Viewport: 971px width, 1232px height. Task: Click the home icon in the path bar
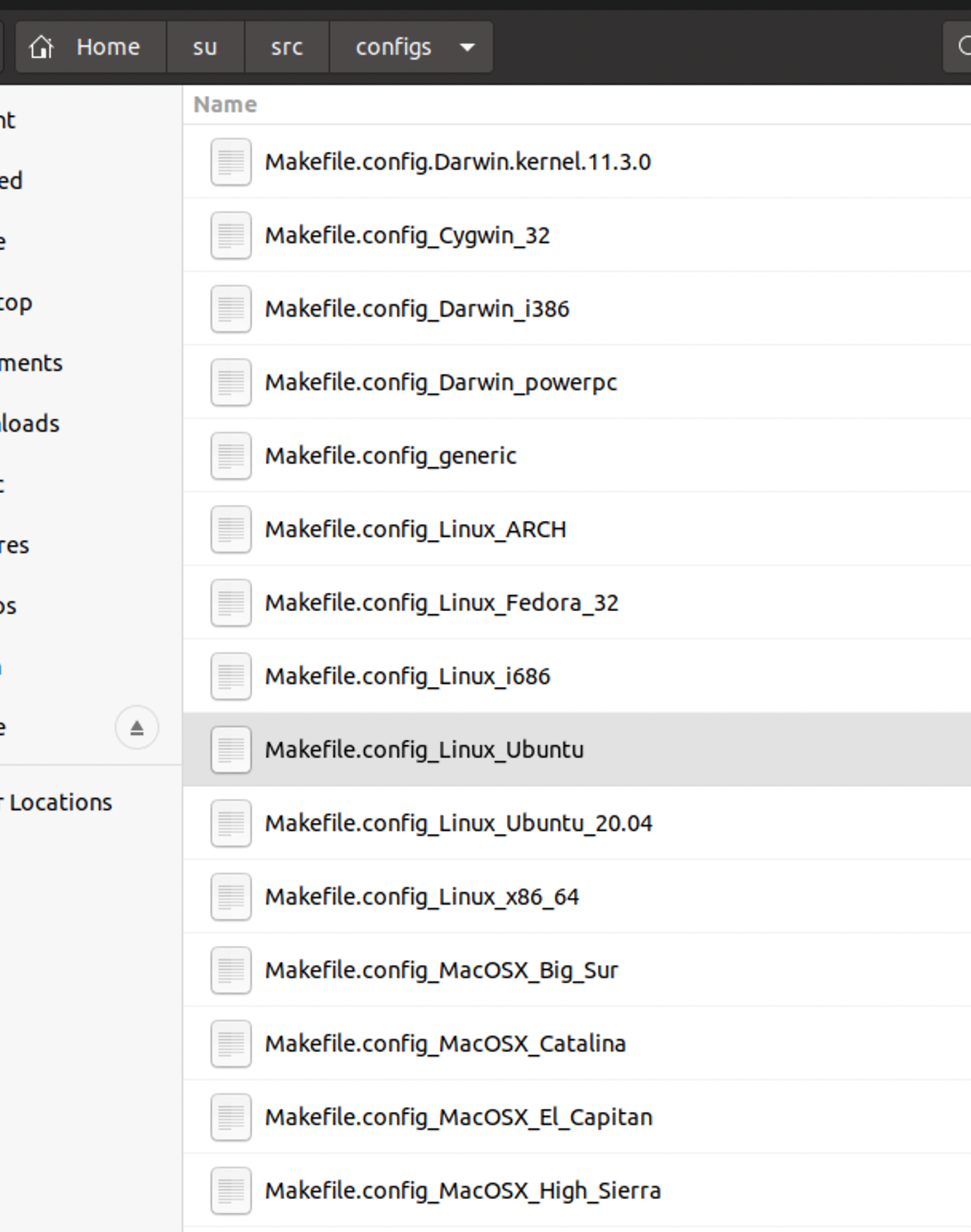click(41, 47)
